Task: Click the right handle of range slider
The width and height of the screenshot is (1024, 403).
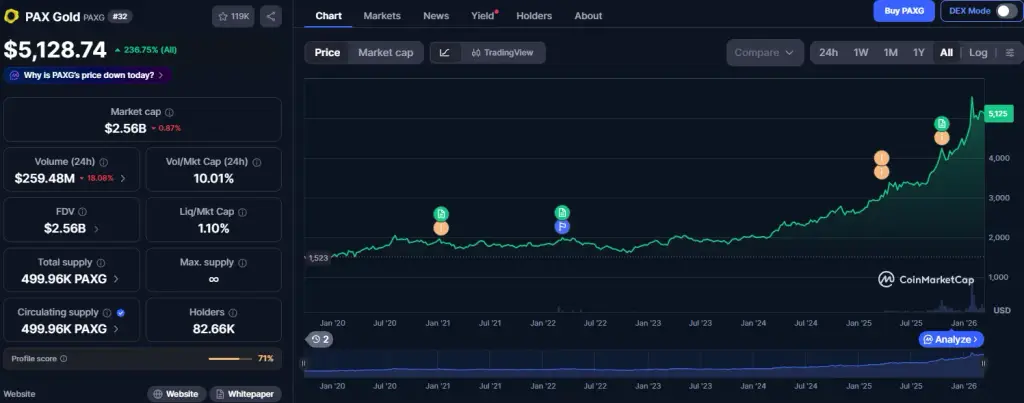Action: (x=983, y=364)
